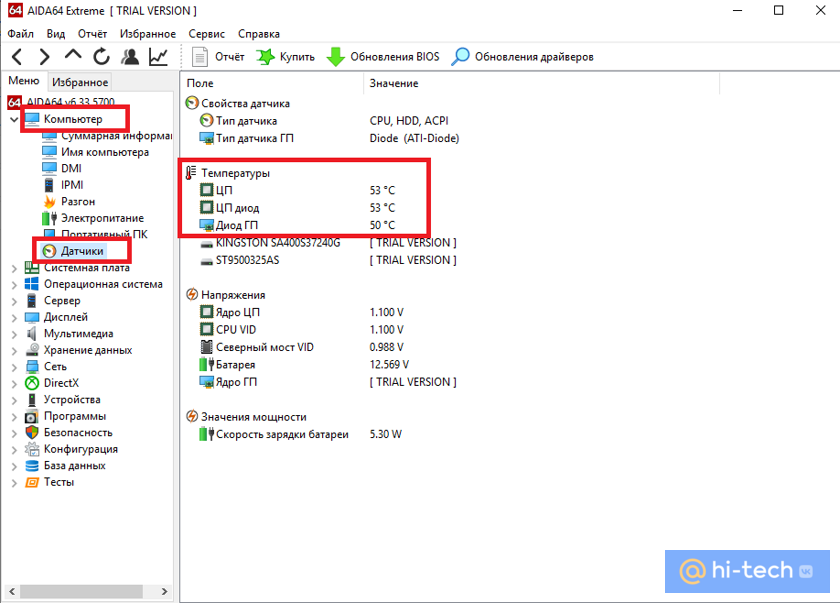The width and height of the screenshot is (840, 603).
Task: Expand the Хранение данных node
Action: pos(14,351)
